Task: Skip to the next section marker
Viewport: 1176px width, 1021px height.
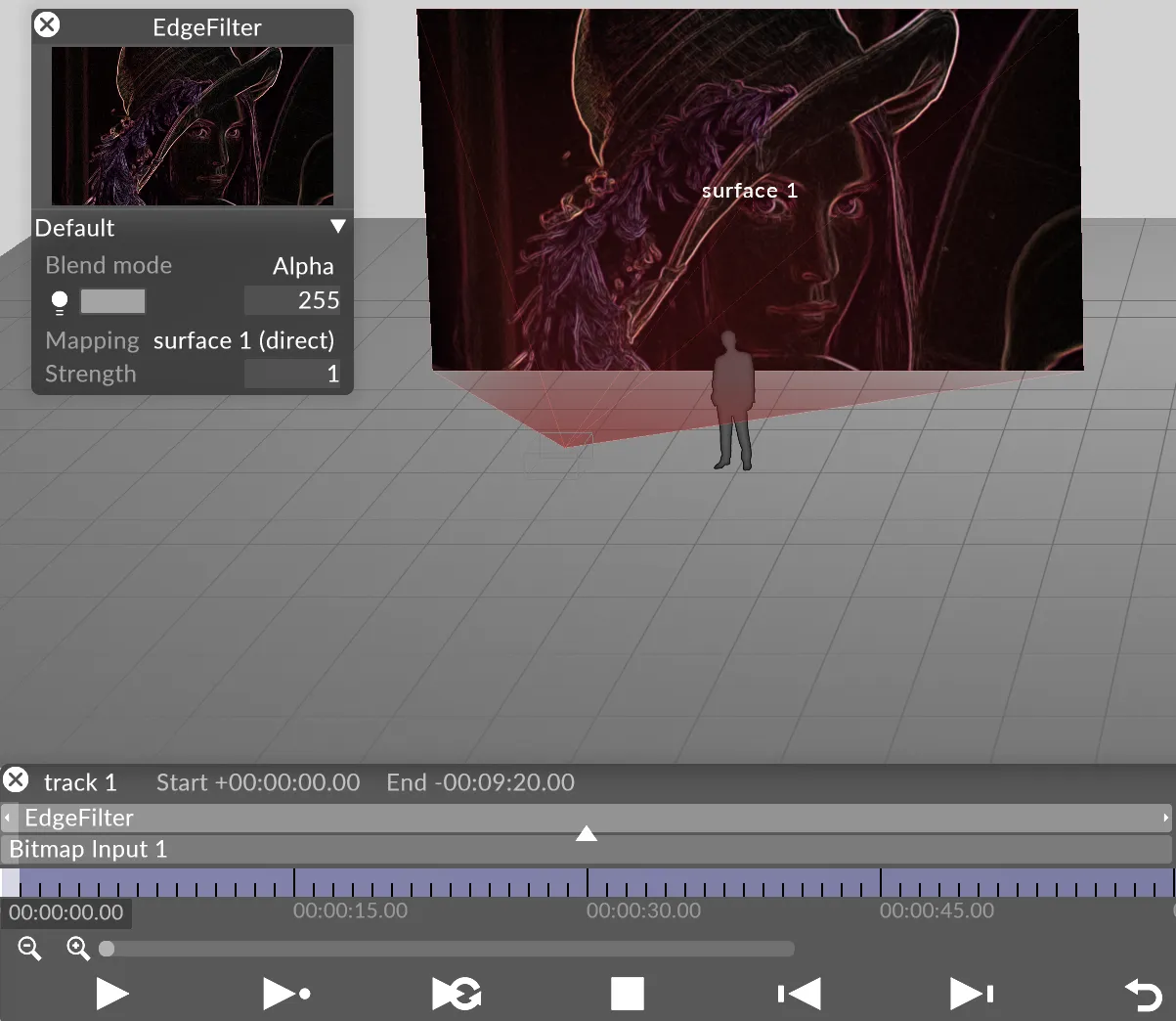Action: tap(971, 994)
